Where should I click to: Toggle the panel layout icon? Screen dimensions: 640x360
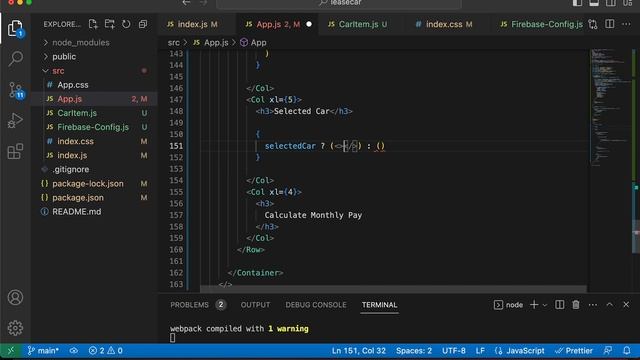594,3
